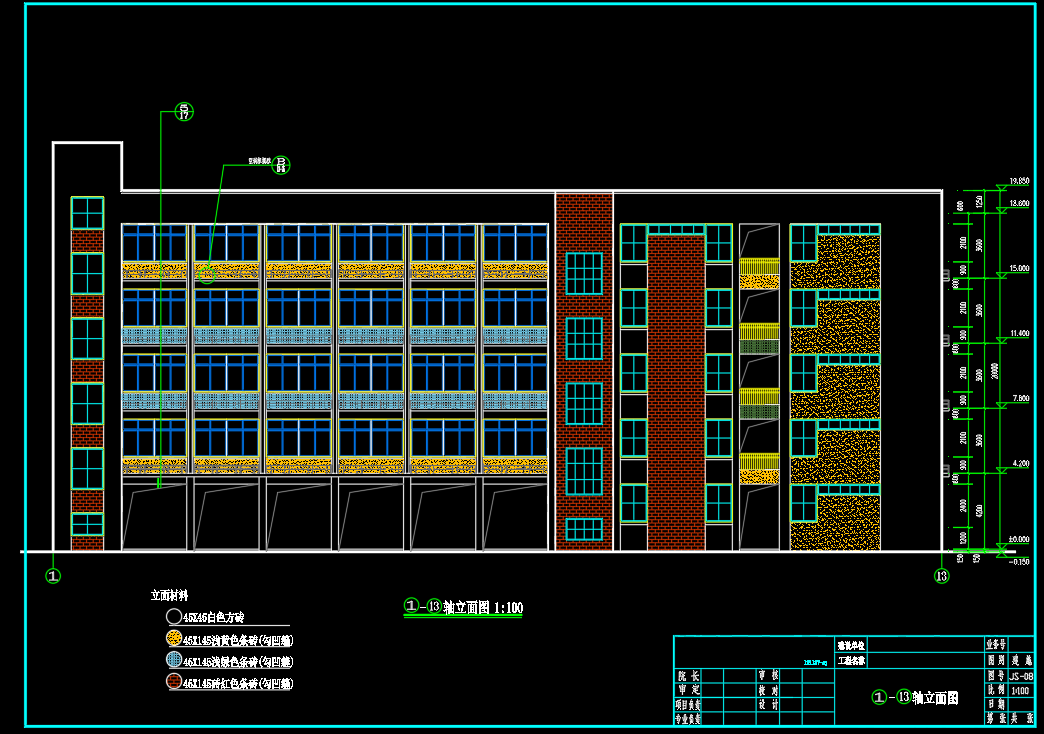1044x734 pixels.
Task: Click the axis 13 bubble at bottom right
Action: click(x=941, y=575)
